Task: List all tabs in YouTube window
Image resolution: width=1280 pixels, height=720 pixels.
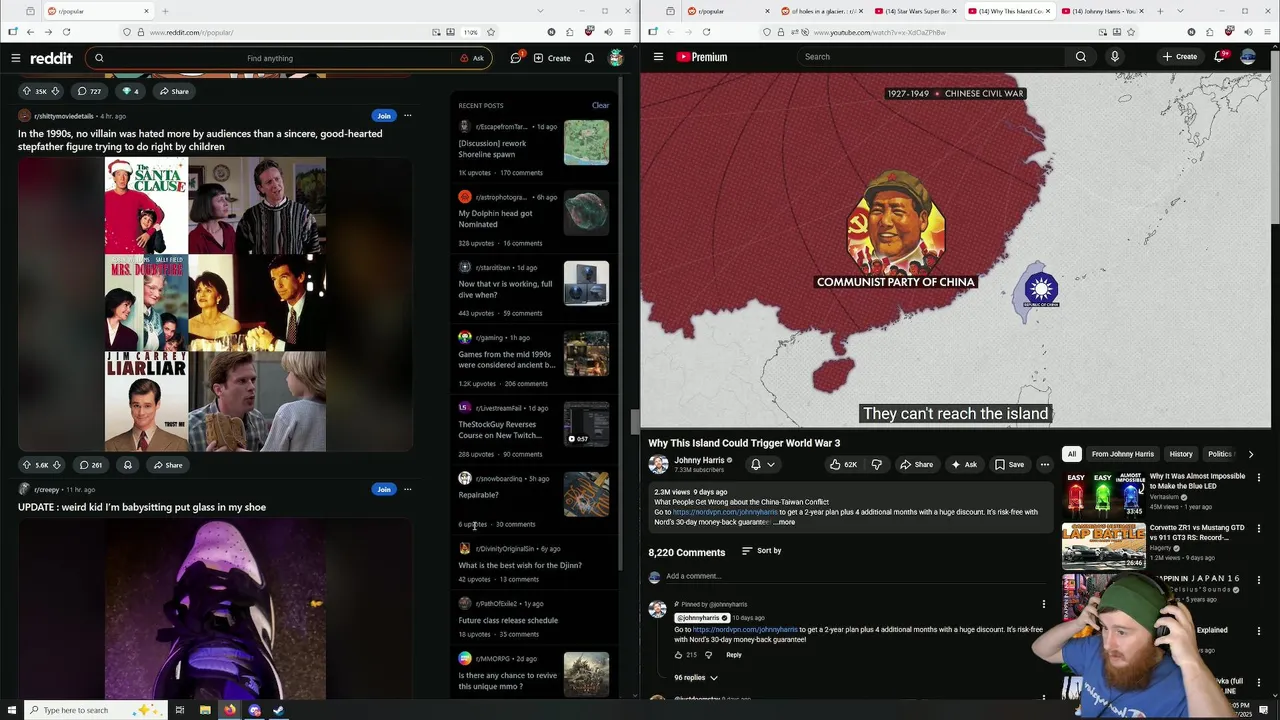Action: click(1179, 11)
